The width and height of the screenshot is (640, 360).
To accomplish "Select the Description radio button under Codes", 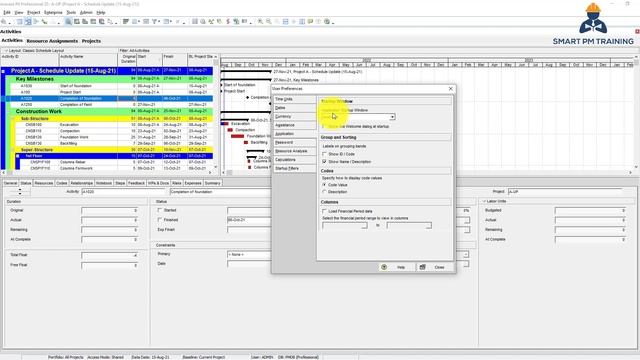I will [x=324, y=192].
